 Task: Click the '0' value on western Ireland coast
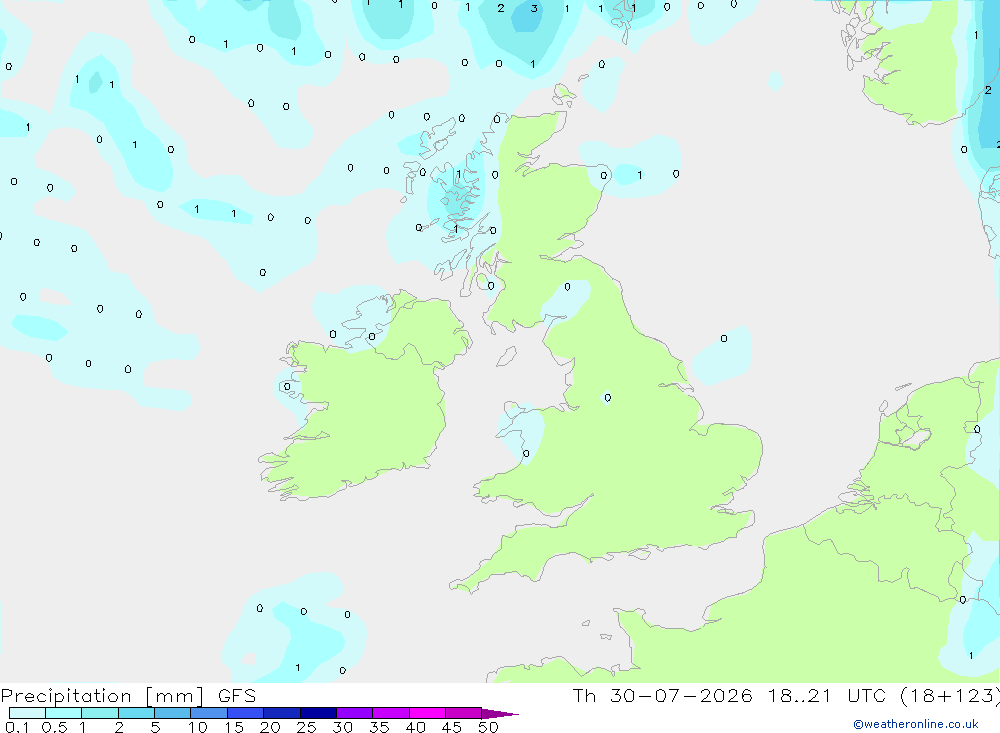tap(287, 387)
